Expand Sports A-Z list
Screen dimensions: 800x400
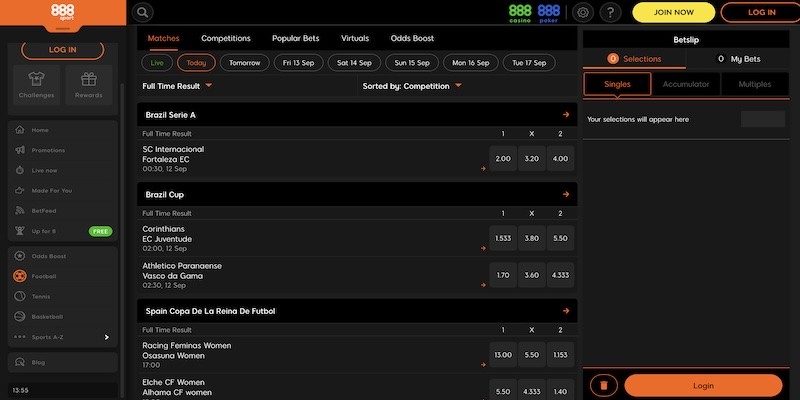(63, 337)
